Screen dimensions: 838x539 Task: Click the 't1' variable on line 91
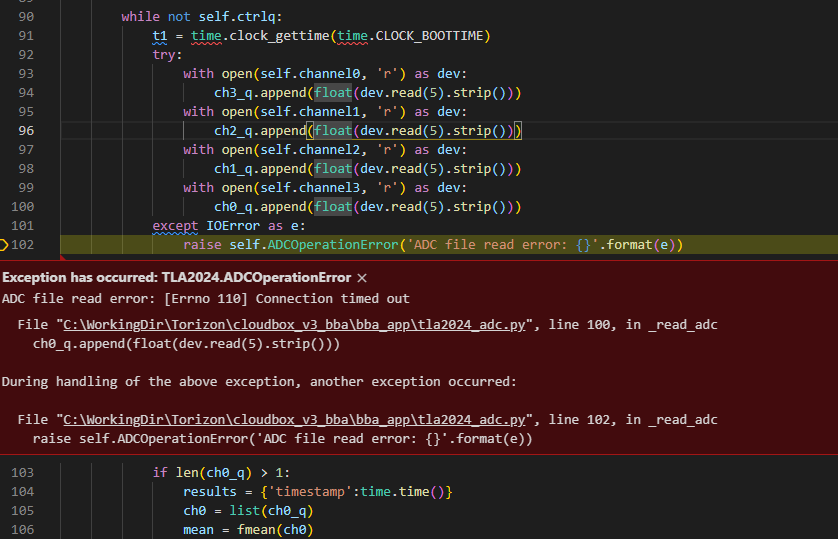(160, 36)
